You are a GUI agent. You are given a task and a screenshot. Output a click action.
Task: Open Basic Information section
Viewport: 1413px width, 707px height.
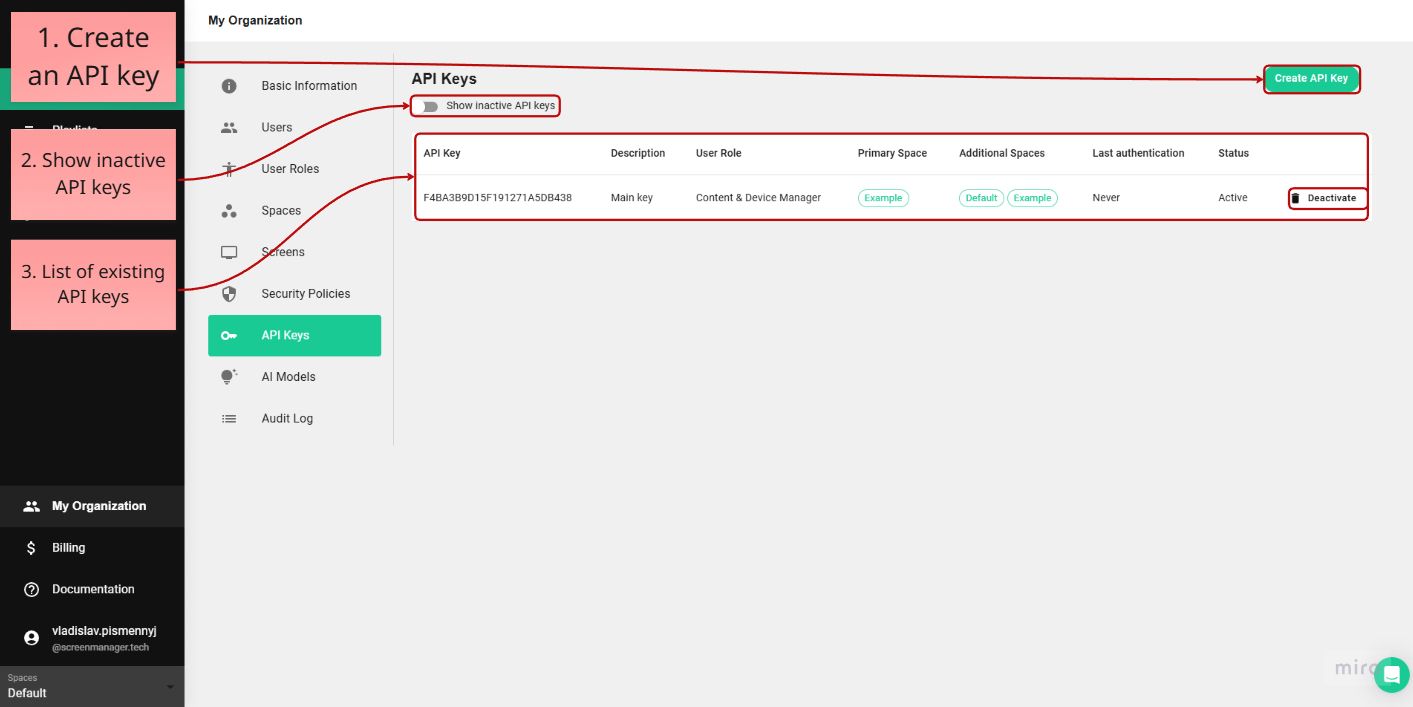tap(294, 86)
